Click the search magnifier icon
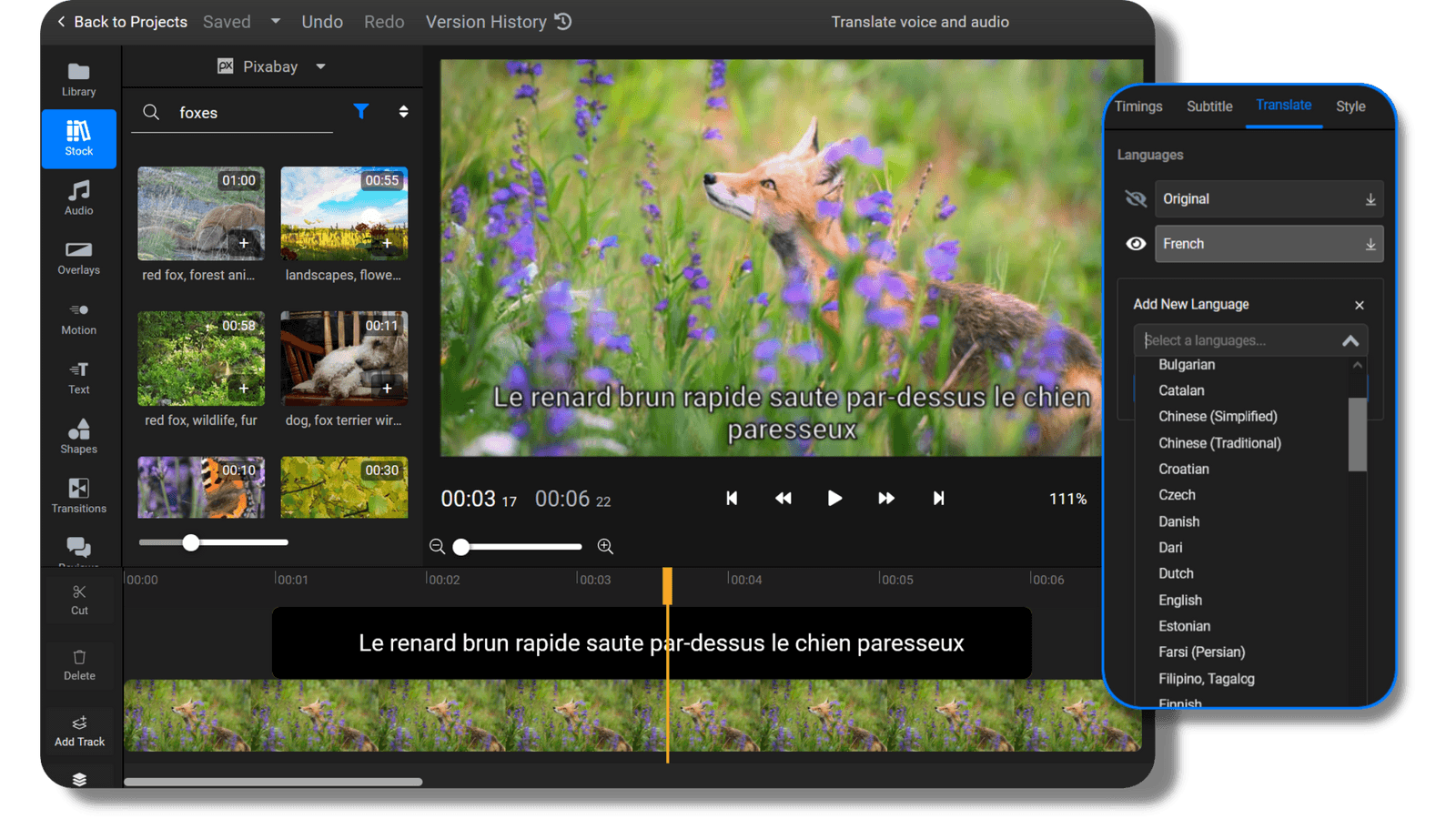The height and width of the screenshot is (819, 1456). [x=151, y=112]
